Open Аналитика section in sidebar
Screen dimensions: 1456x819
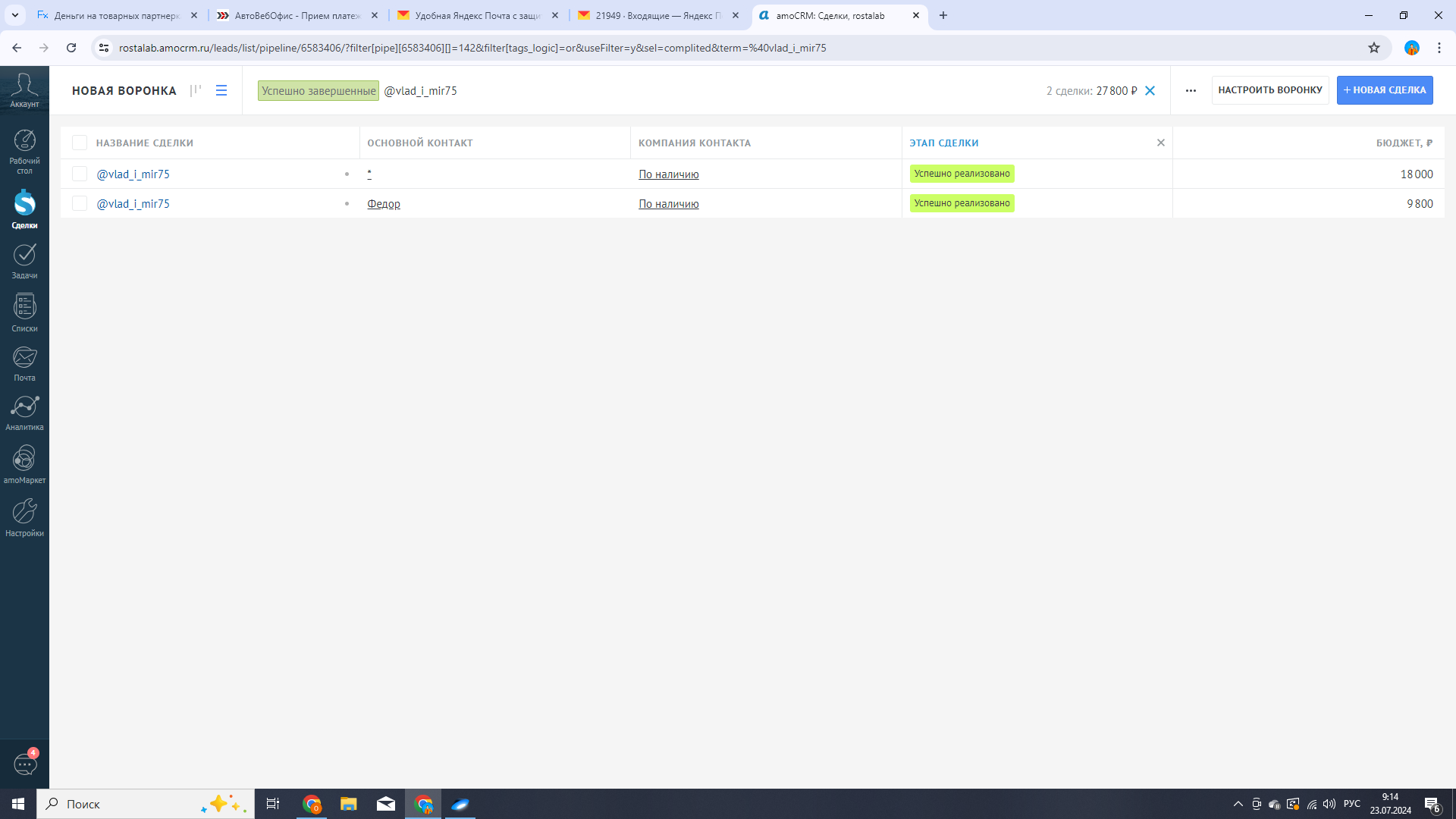pyautogui.click(x=24, y=413)
